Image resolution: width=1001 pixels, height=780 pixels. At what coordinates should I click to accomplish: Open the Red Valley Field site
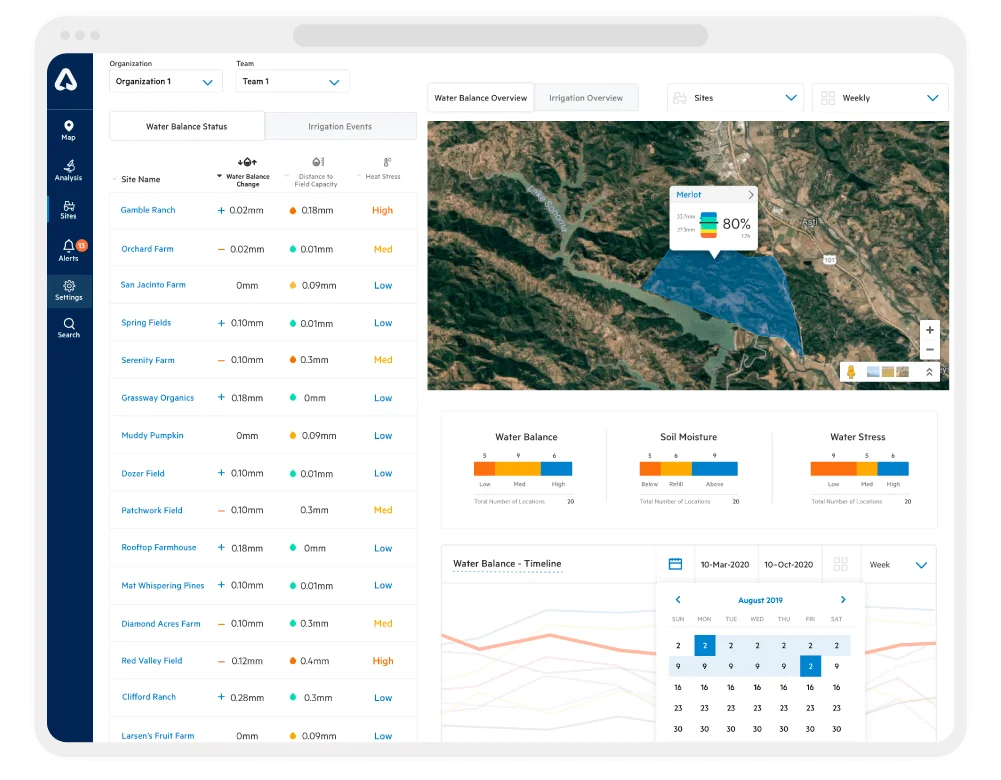152,661
